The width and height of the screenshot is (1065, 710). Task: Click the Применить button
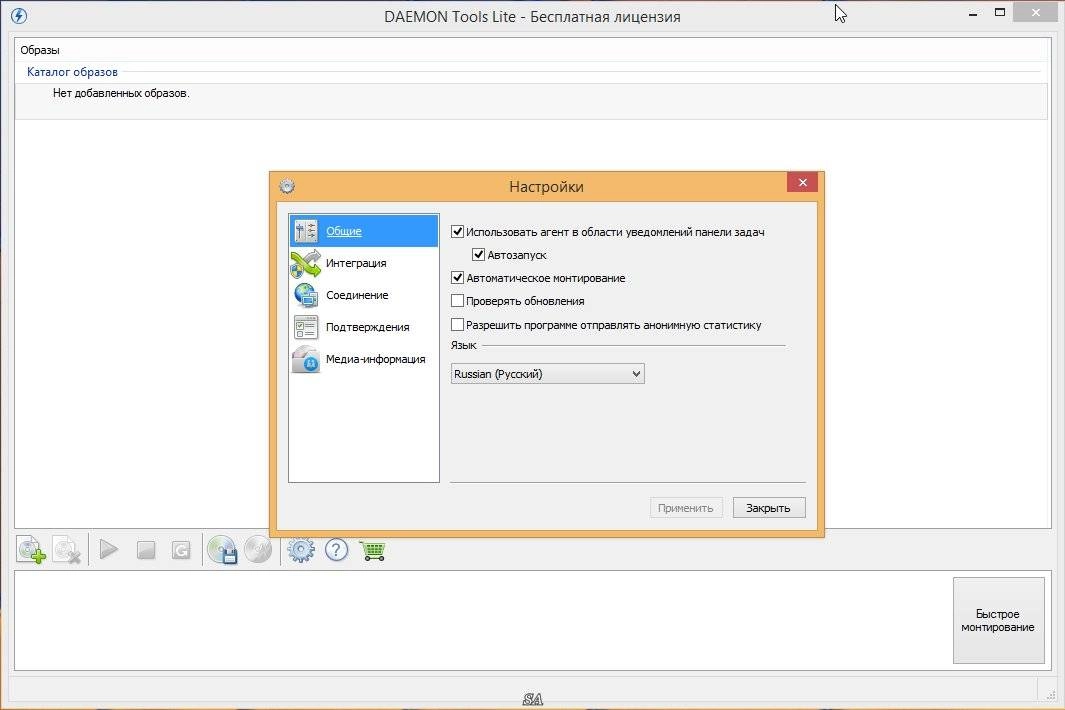[686, 508]
